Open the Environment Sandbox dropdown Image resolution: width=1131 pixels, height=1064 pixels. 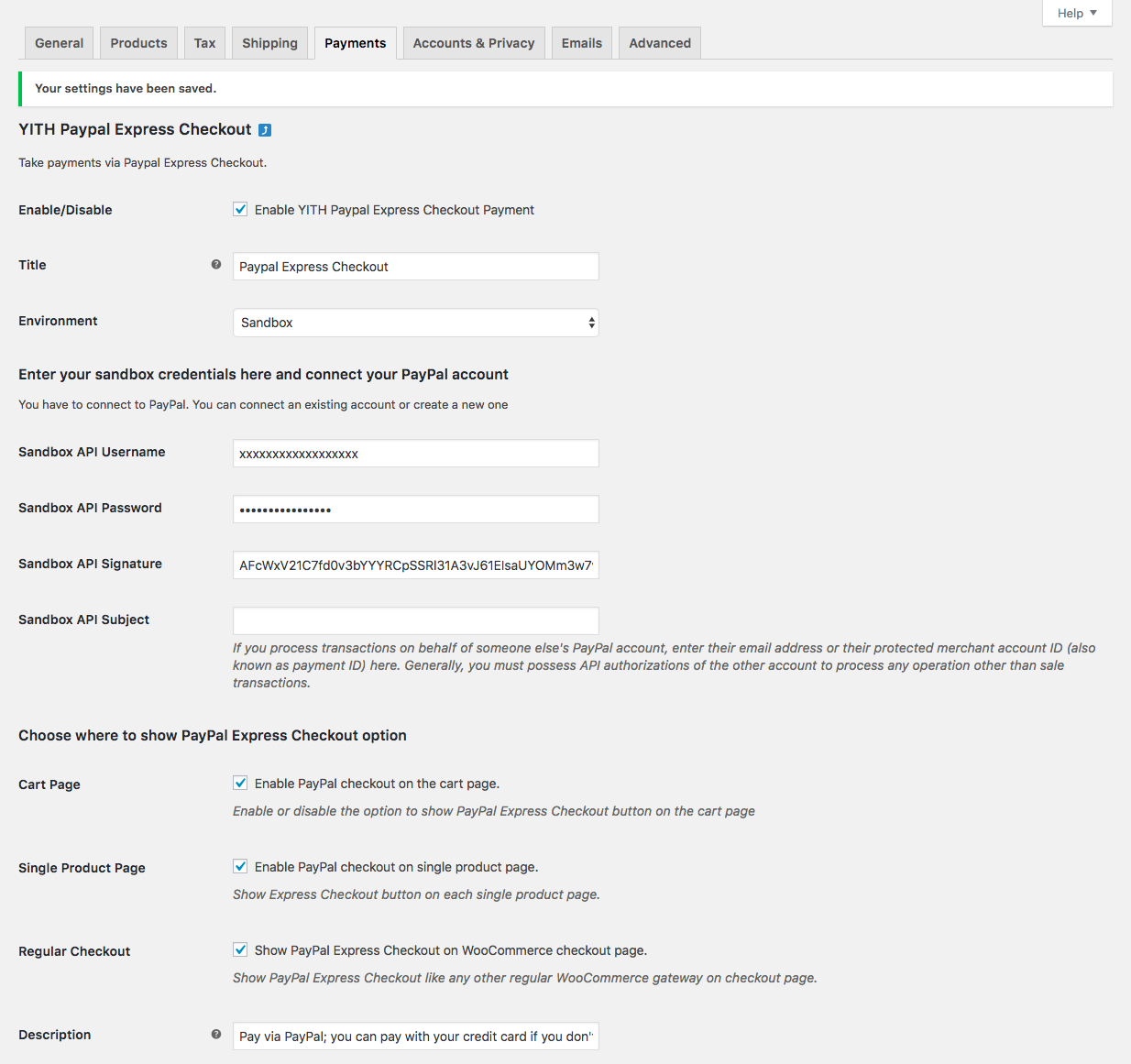point(415,323)
